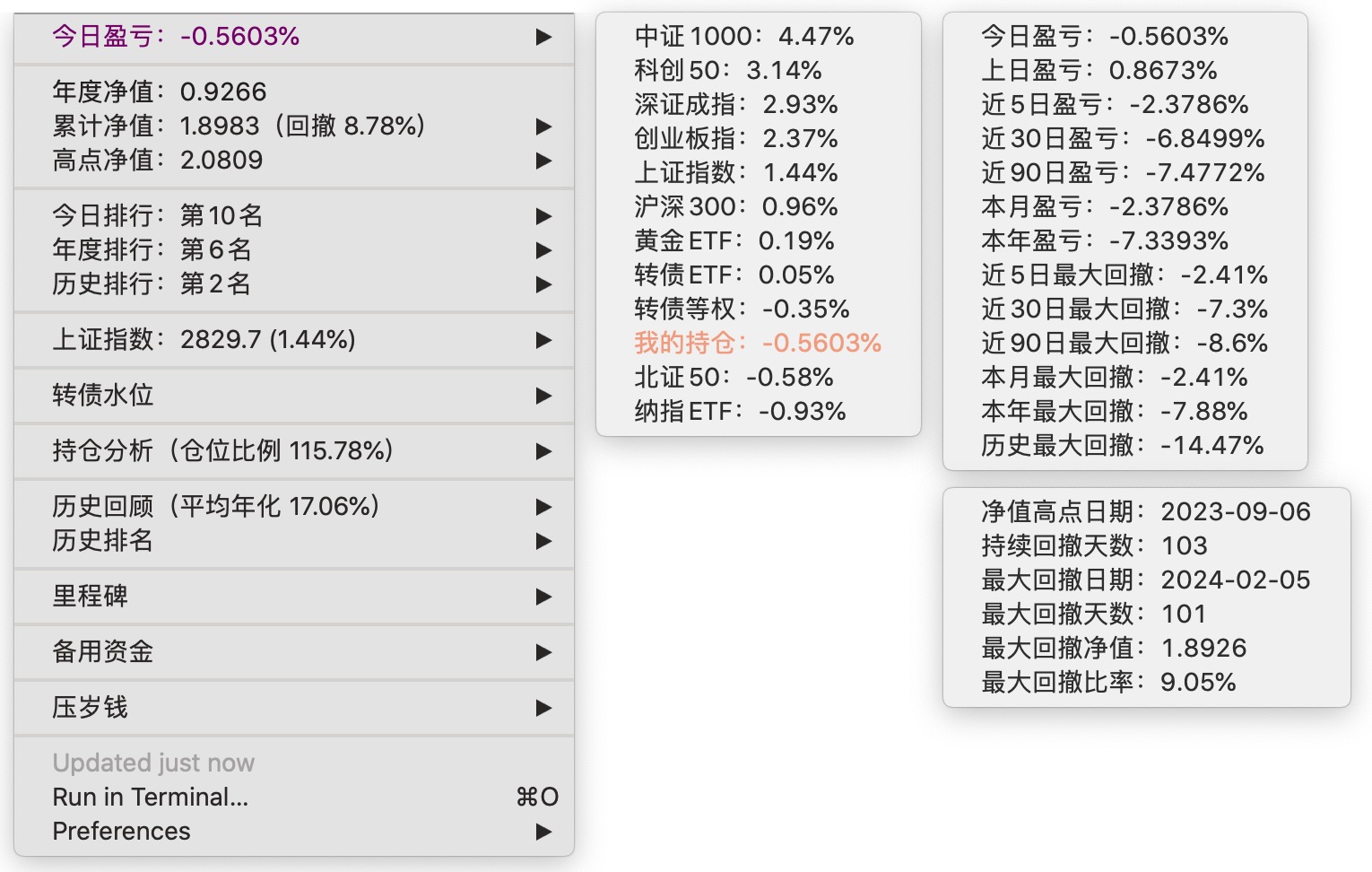Open the Preferences submenu

(x=122, y=832)
